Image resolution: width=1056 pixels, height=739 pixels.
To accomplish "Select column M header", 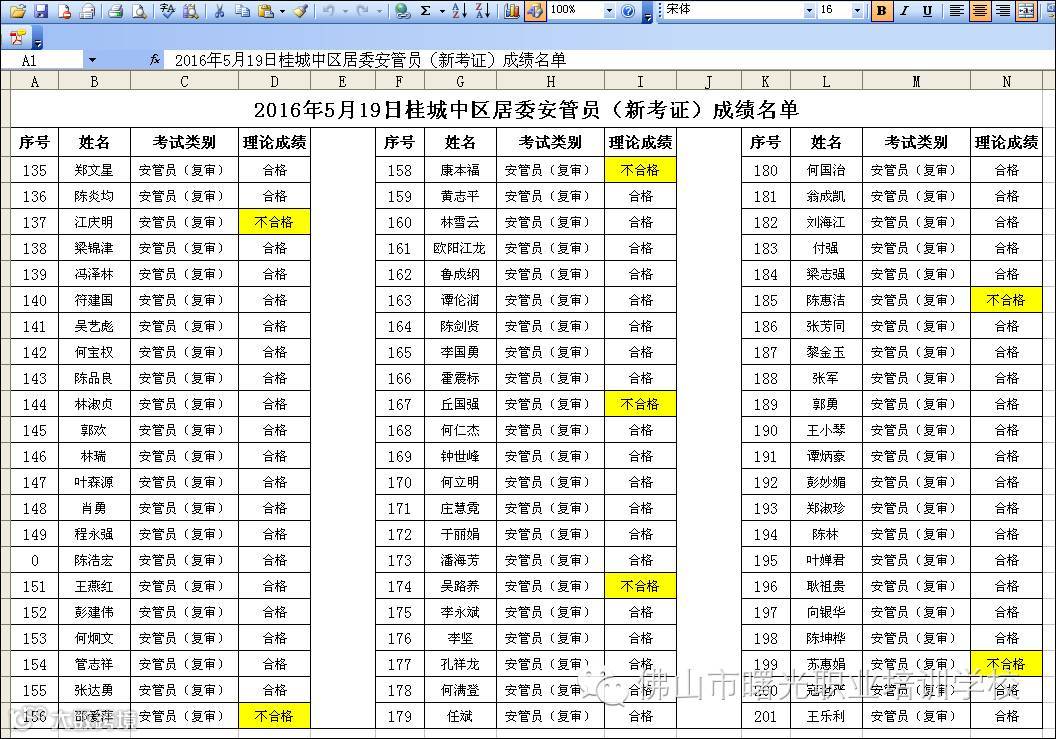I will [916, 82].
